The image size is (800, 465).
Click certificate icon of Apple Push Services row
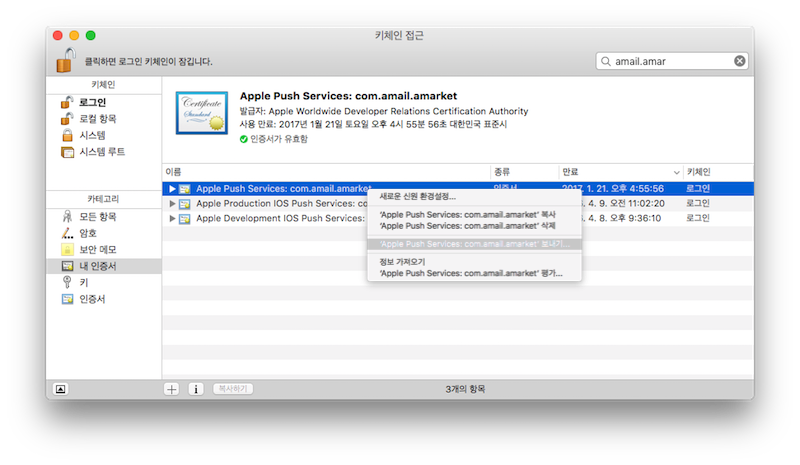[x=184, y=189]
